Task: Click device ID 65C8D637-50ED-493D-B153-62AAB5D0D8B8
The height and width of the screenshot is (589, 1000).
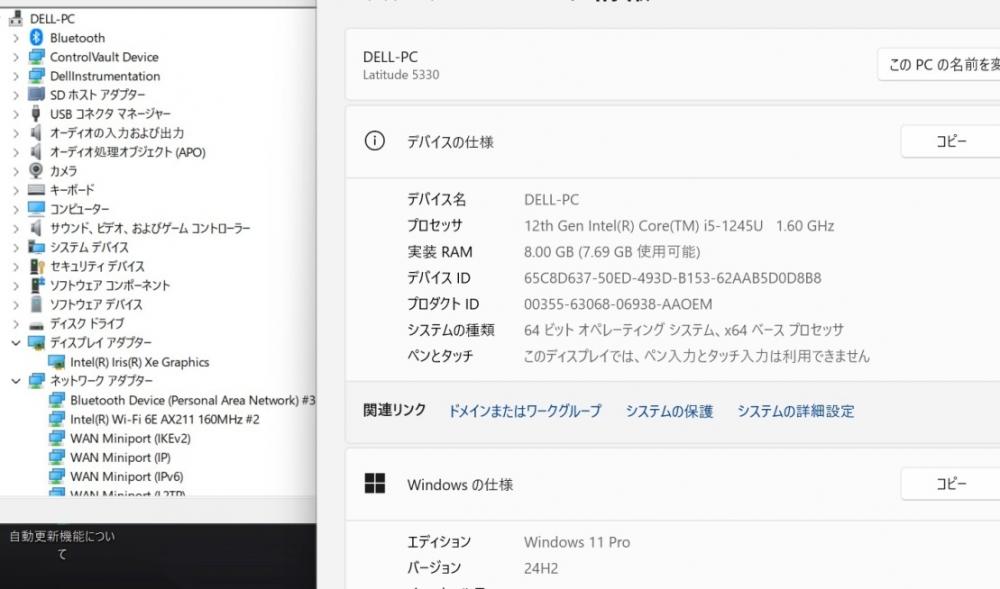Action: pos(673,278)
